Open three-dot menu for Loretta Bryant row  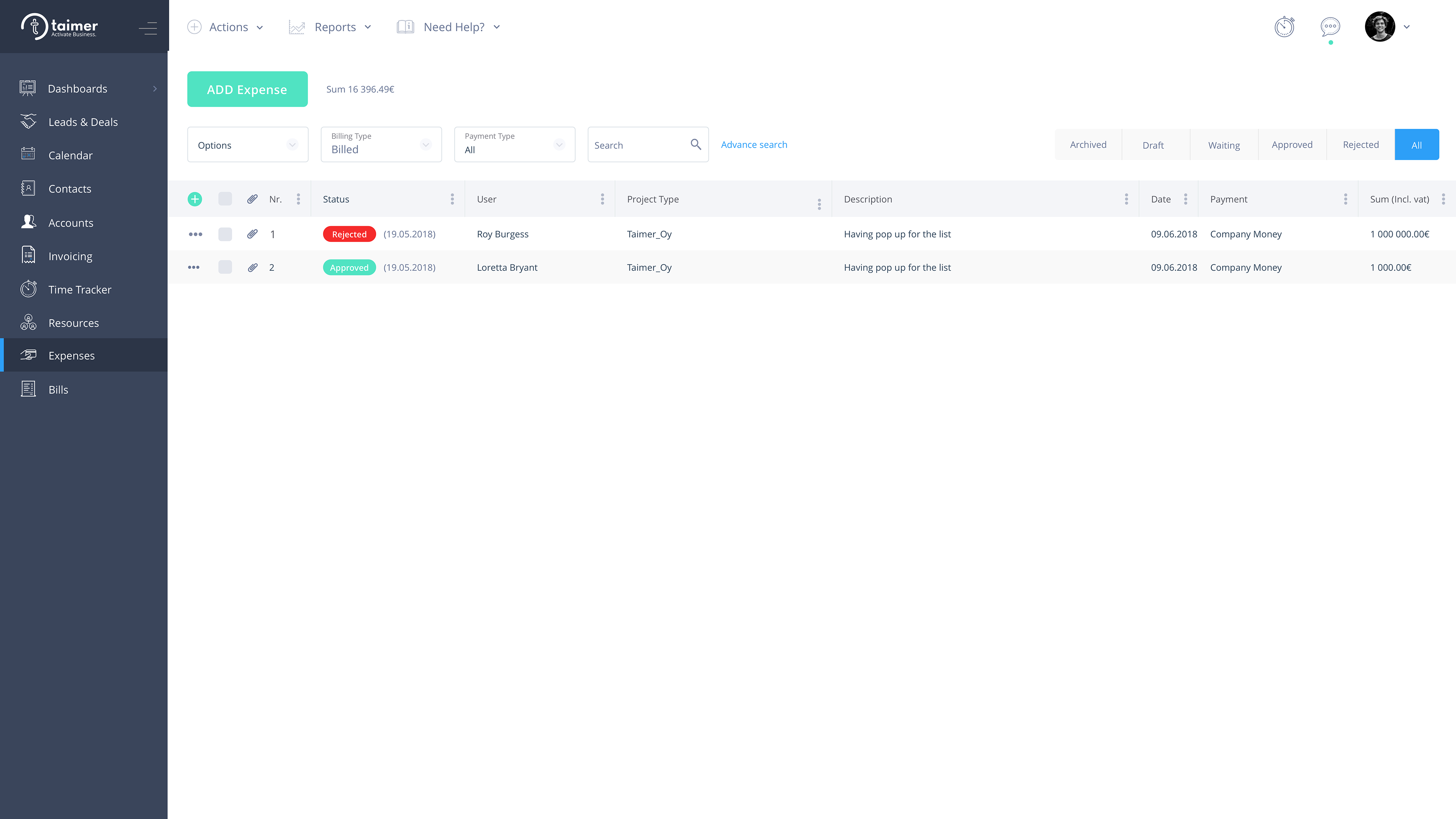(194, 267)
